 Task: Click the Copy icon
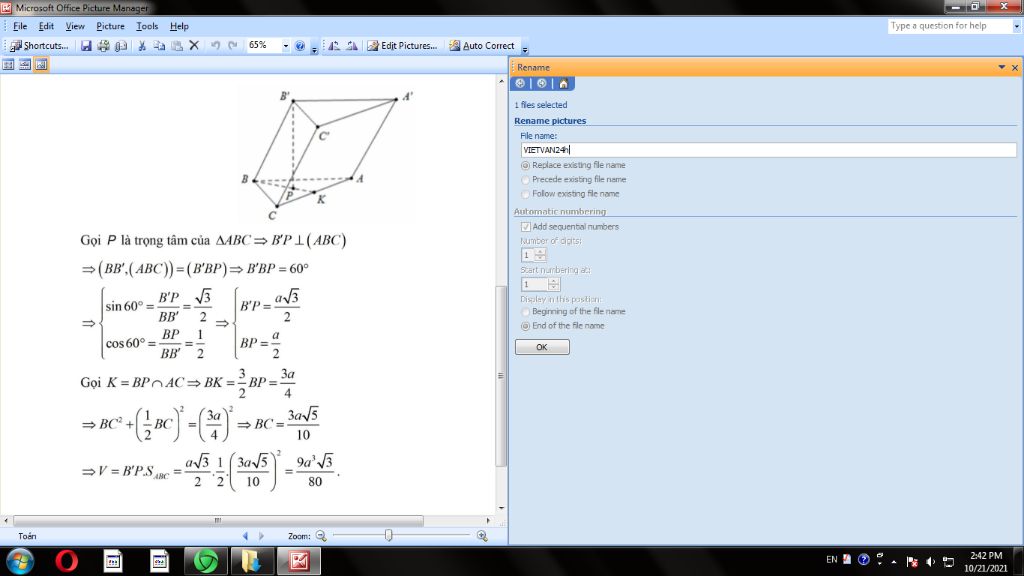coord(159,46)
